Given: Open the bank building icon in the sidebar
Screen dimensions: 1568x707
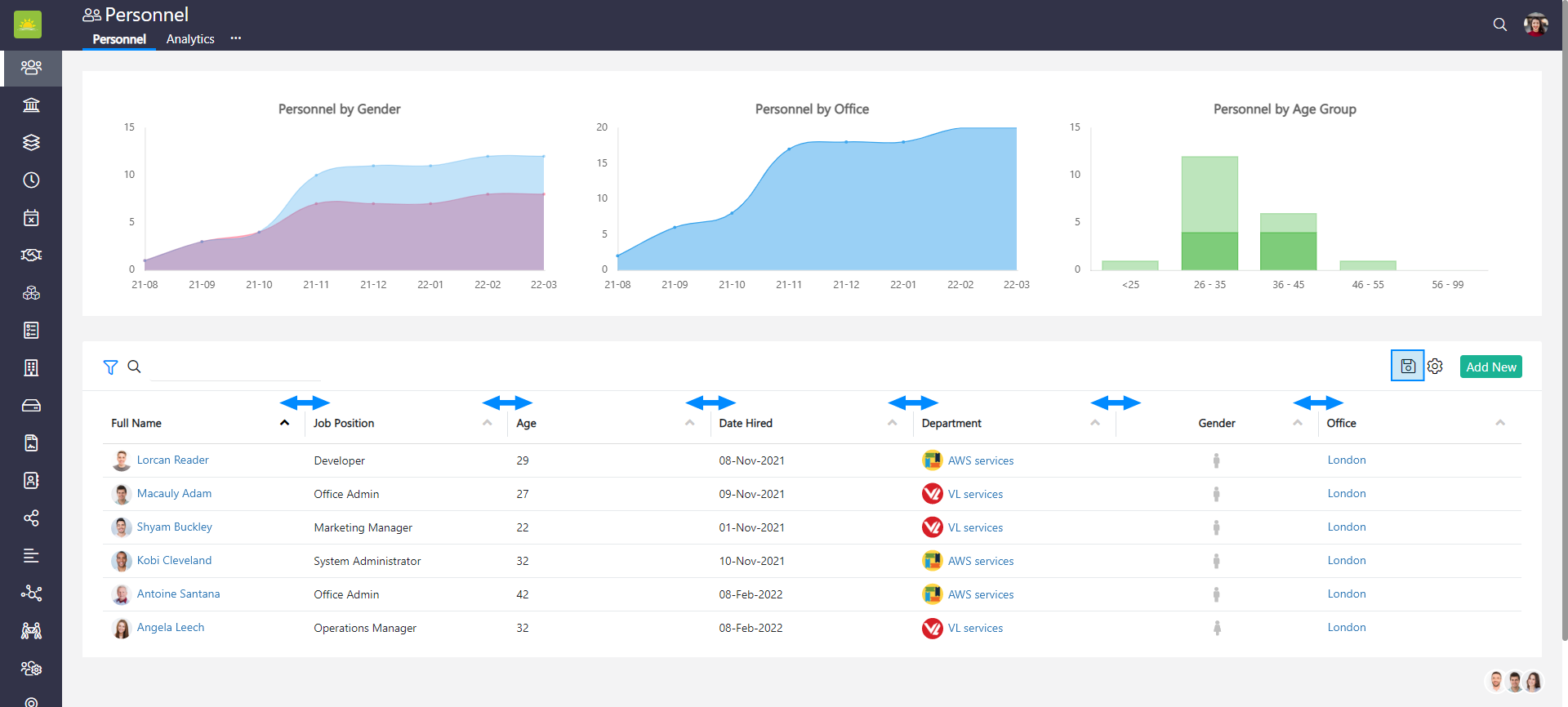Looking at the screenshot, I should (31, 105).
